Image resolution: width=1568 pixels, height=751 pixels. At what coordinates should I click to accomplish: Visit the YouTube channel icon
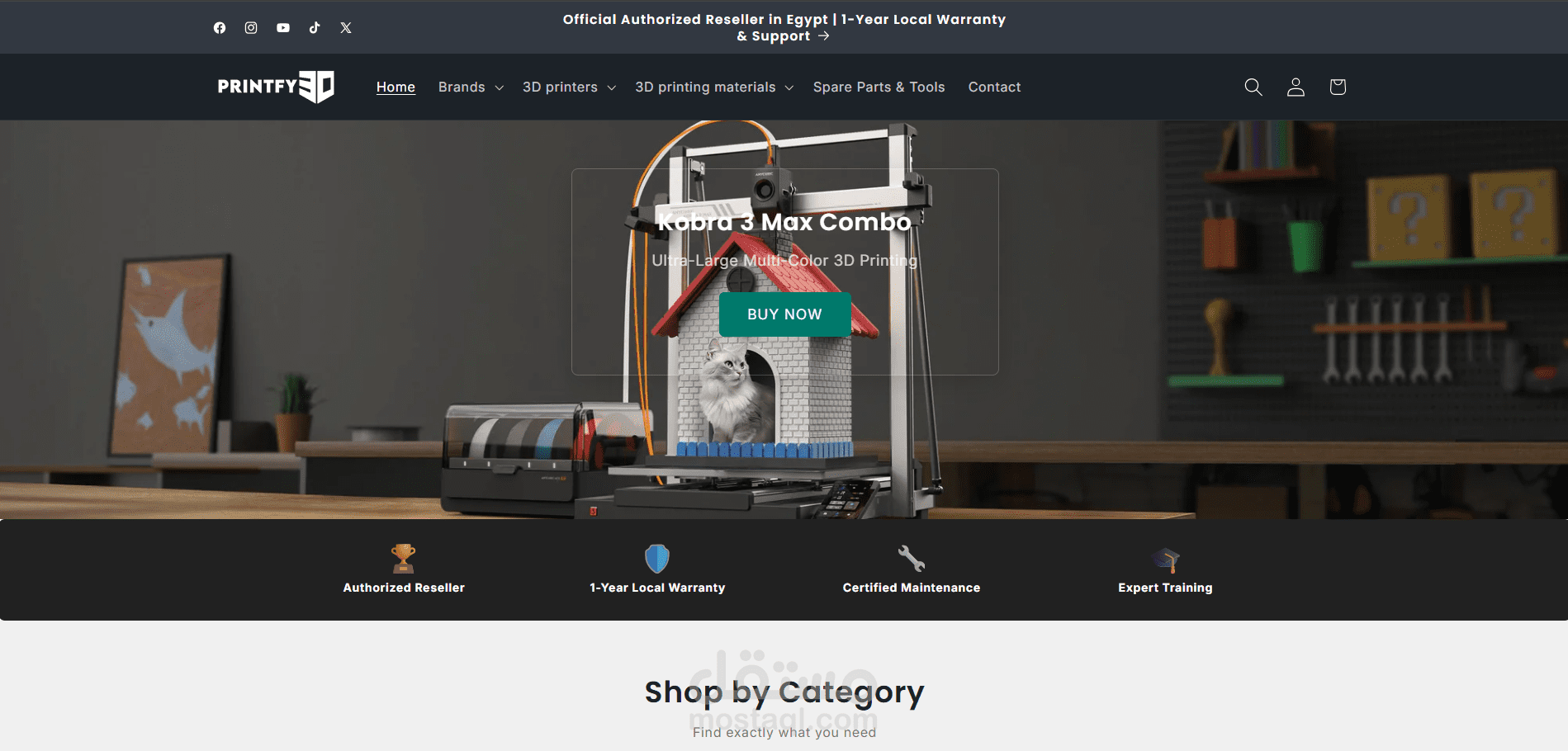pyautogui.click(x=282, y=27)
